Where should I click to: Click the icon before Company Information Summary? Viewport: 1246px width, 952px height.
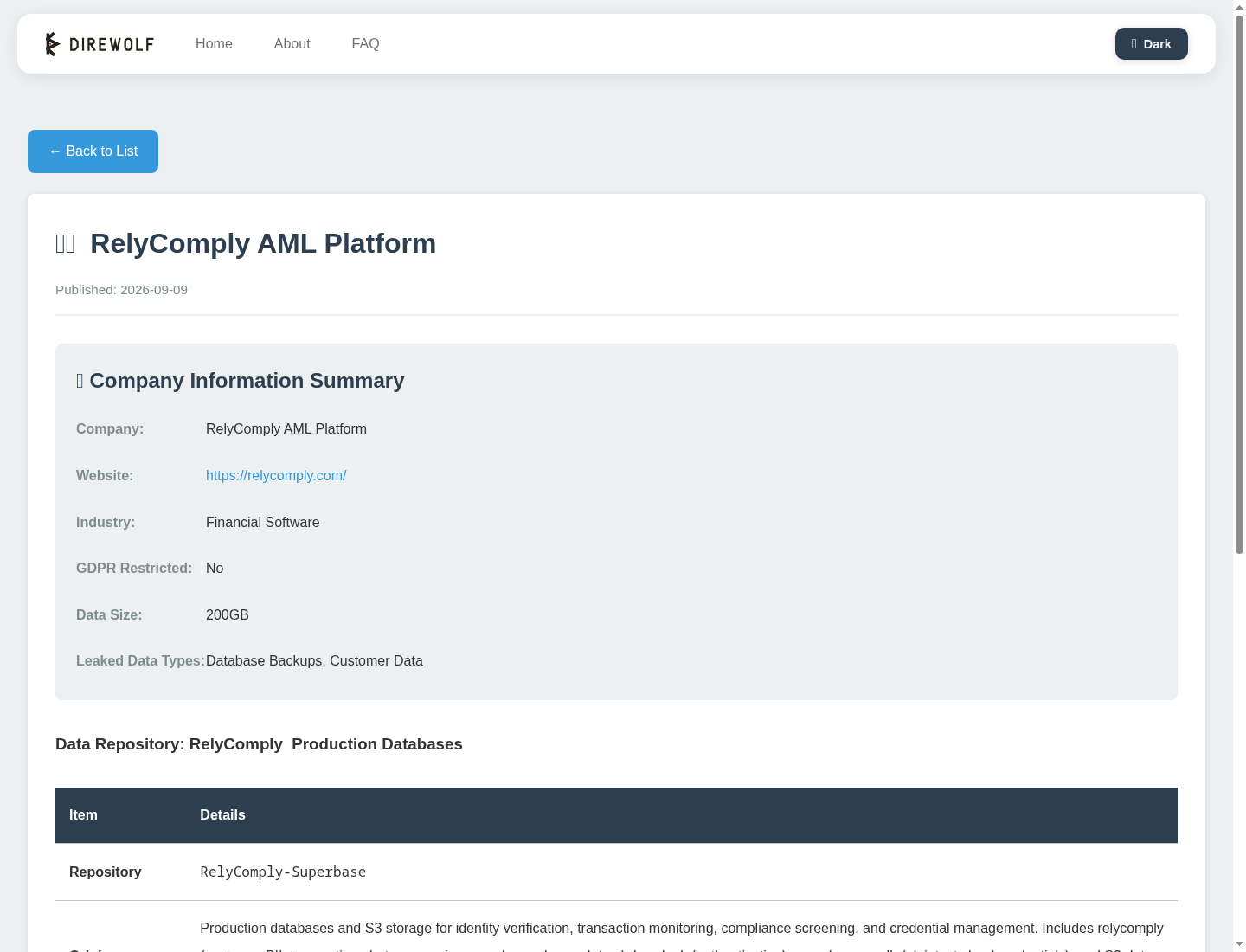(x=80, y=381)
